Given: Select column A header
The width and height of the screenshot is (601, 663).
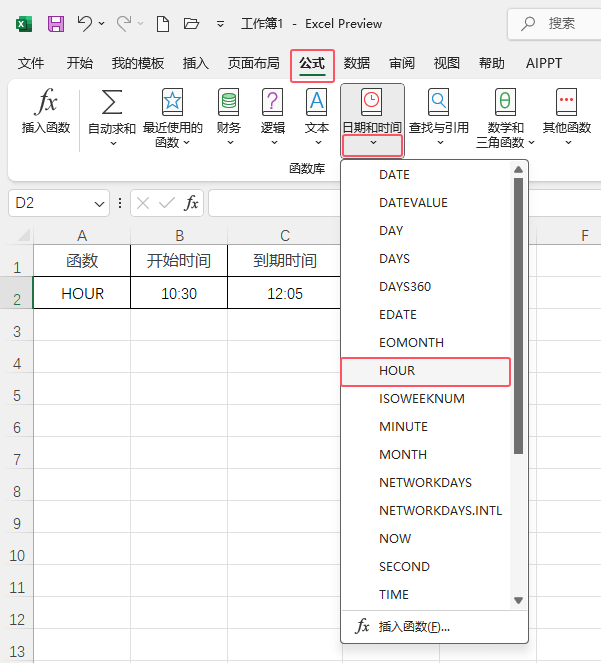Looking at the screenshot, I should 82,236.
